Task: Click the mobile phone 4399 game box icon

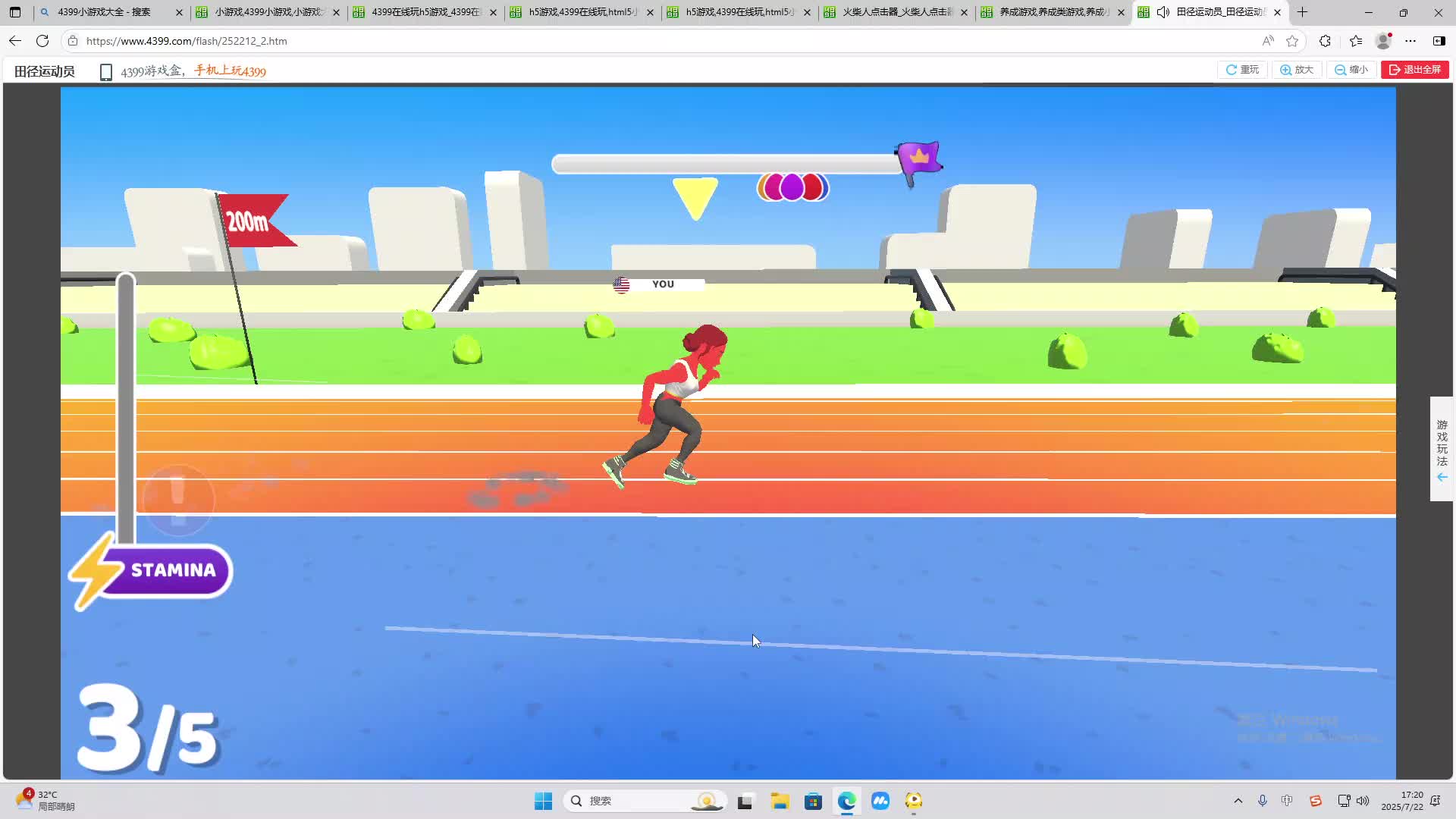Action: (106, 71)
